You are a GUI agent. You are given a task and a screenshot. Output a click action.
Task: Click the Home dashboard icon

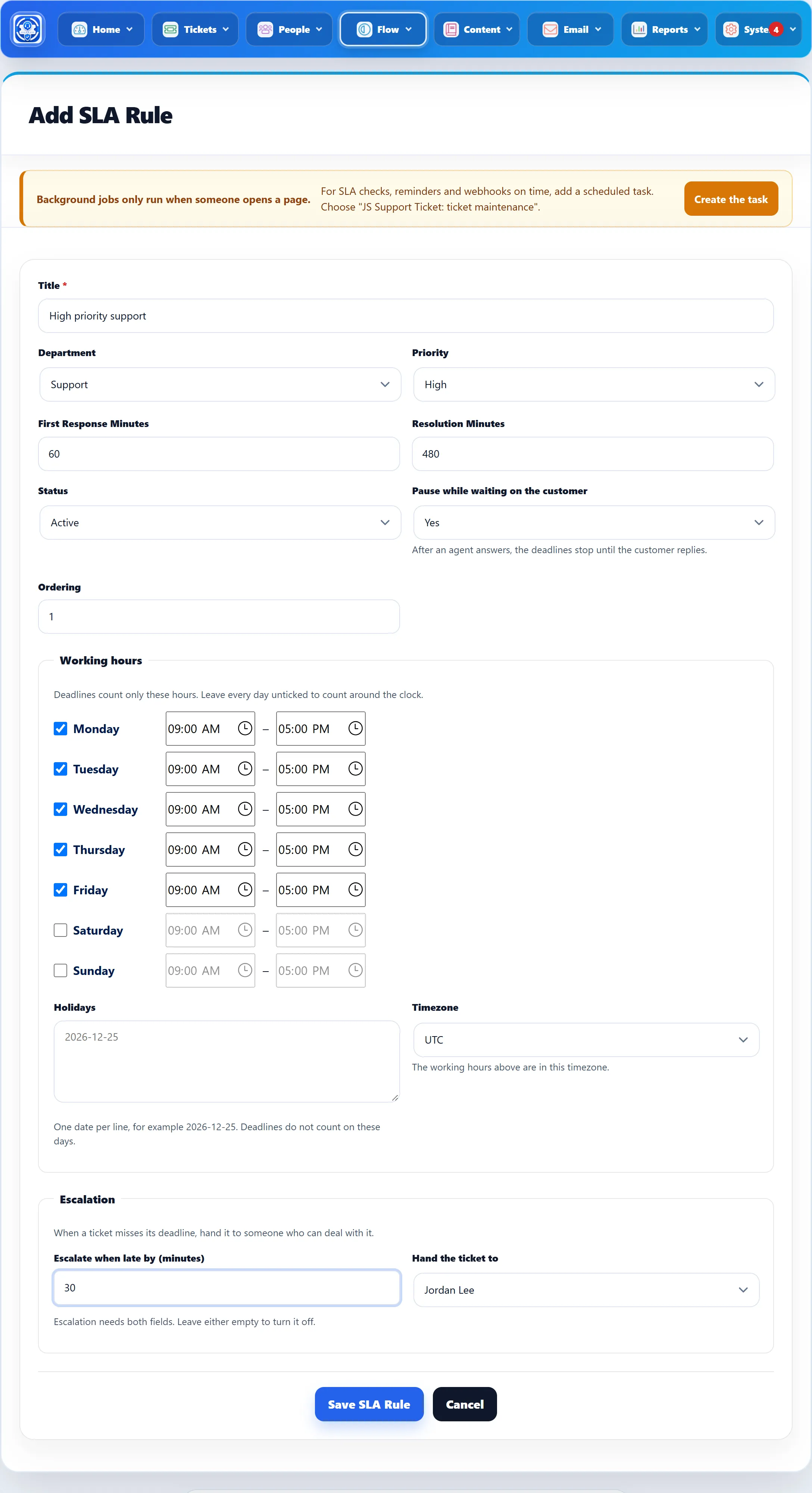tap(79, 29)
